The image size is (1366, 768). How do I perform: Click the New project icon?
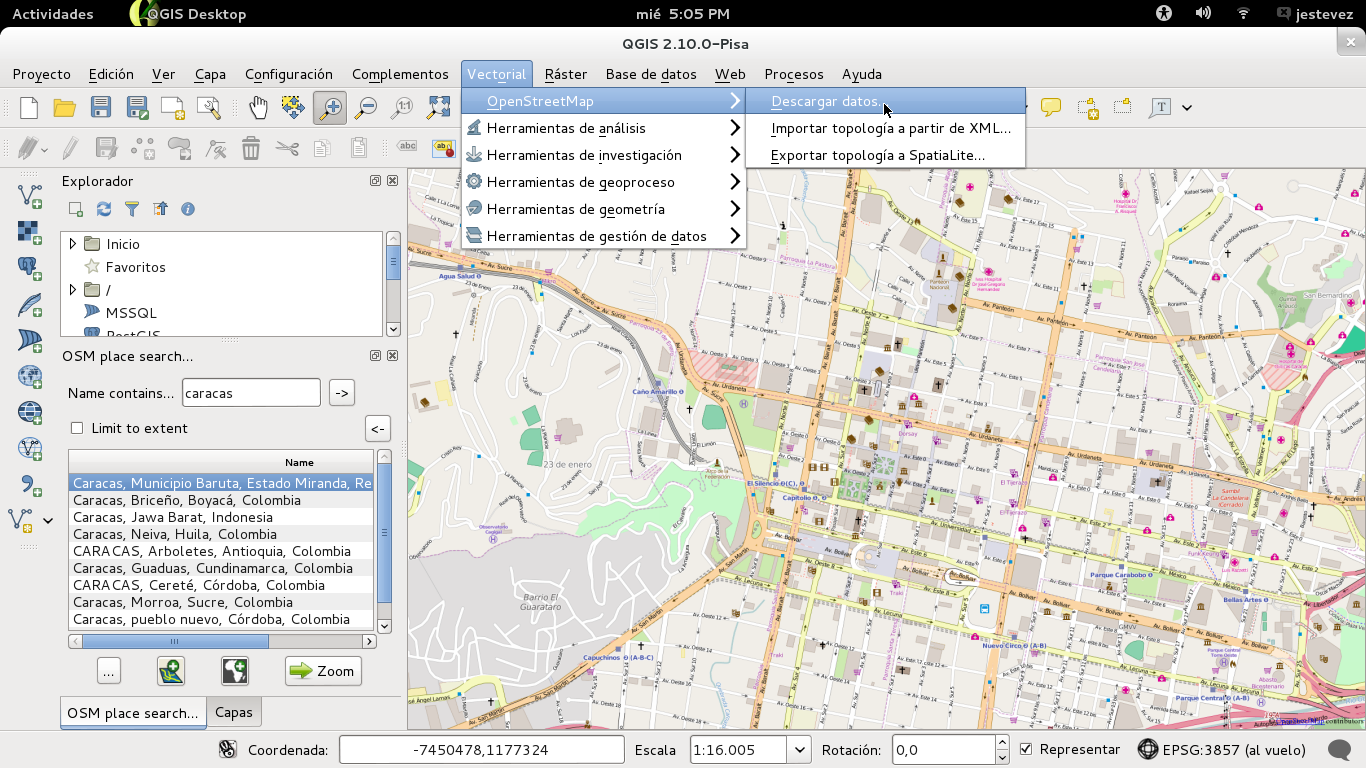click(29, 107)
